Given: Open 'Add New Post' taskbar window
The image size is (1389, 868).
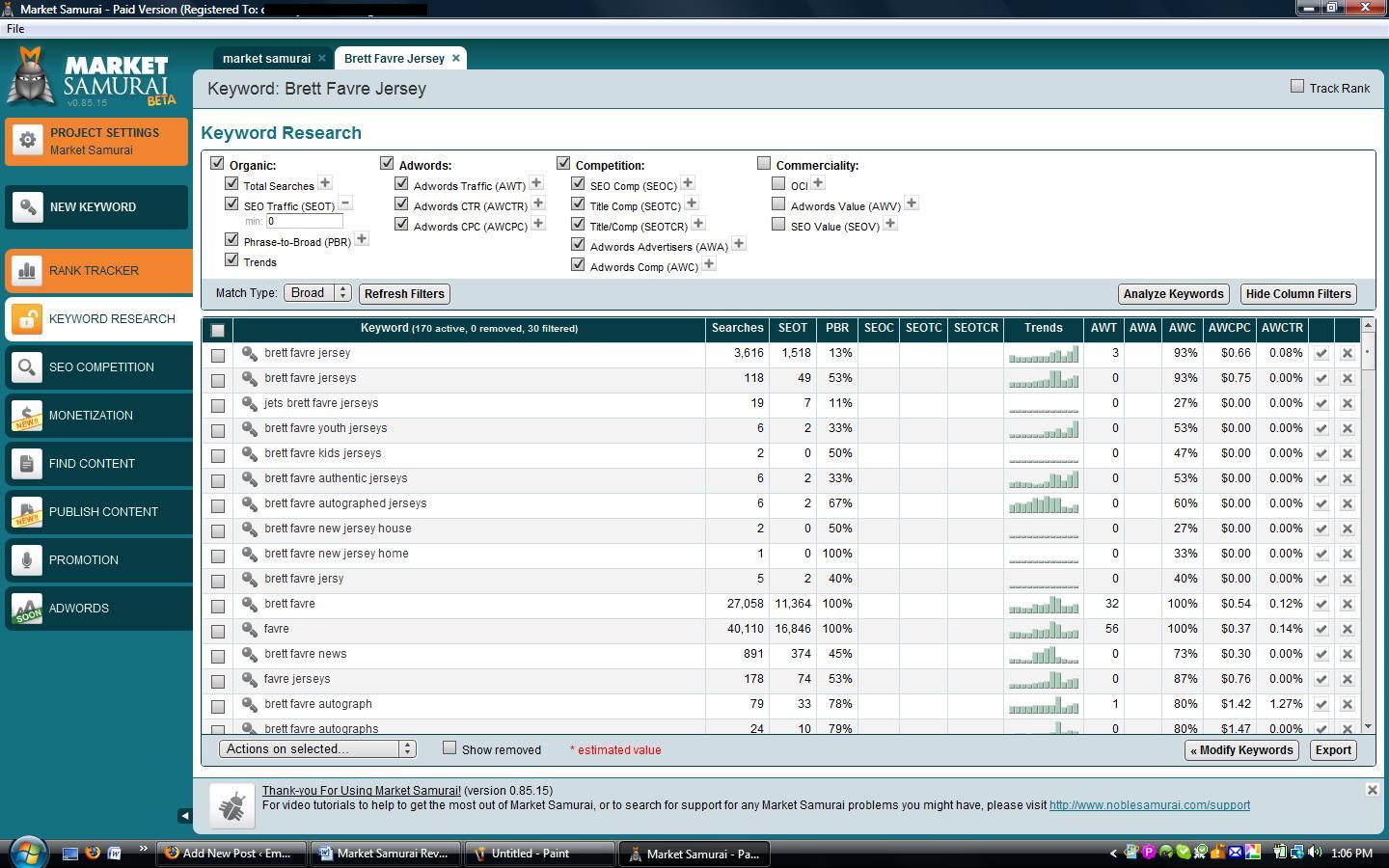Looking at the screenshot, I should click(231, 854).
